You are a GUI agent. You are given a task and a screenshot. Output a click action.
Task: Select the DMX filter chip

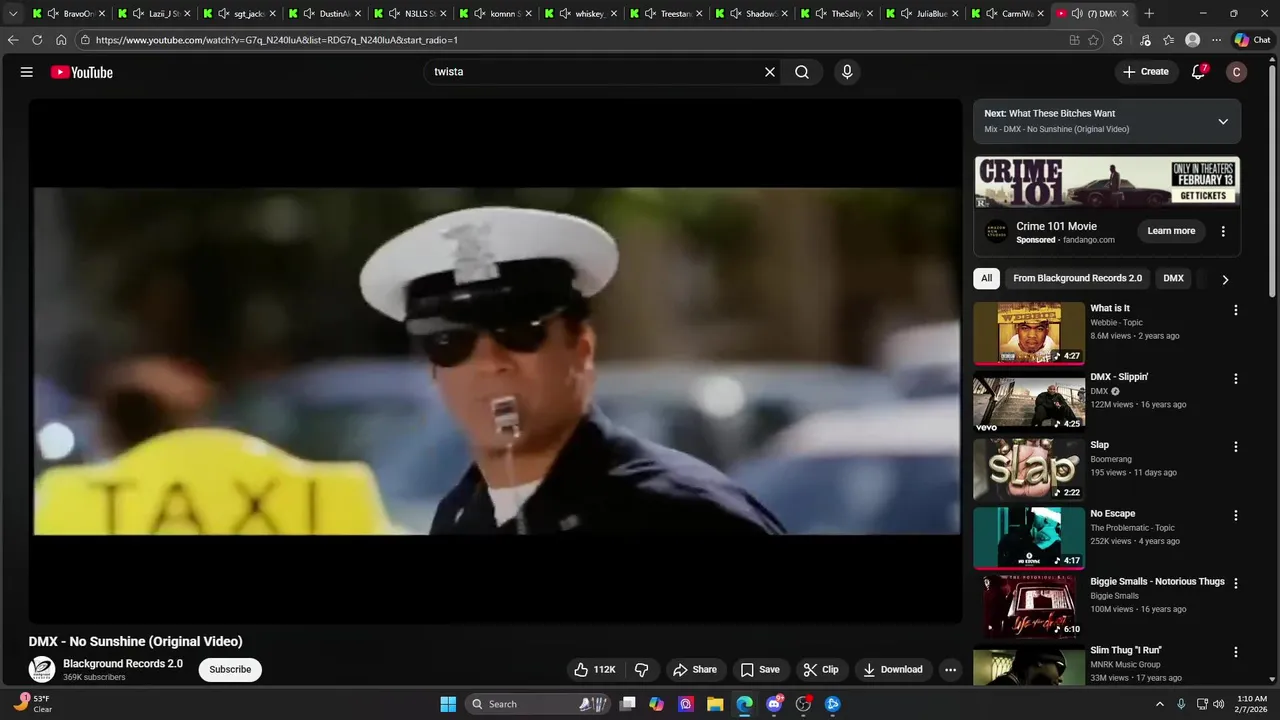tap(1174, 279)
